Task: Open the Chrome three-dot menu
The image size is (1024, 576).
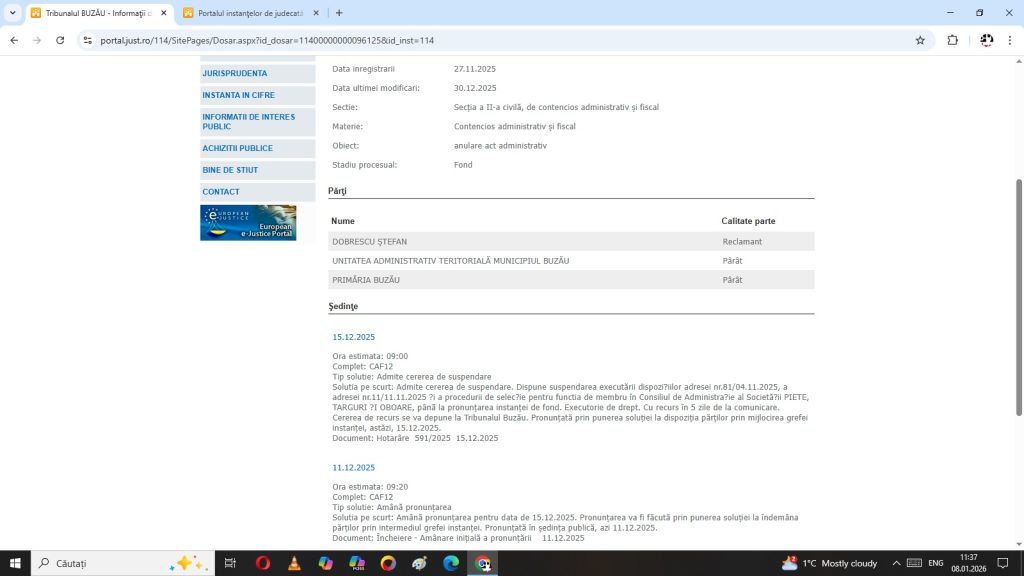Action: (1010, 40)
